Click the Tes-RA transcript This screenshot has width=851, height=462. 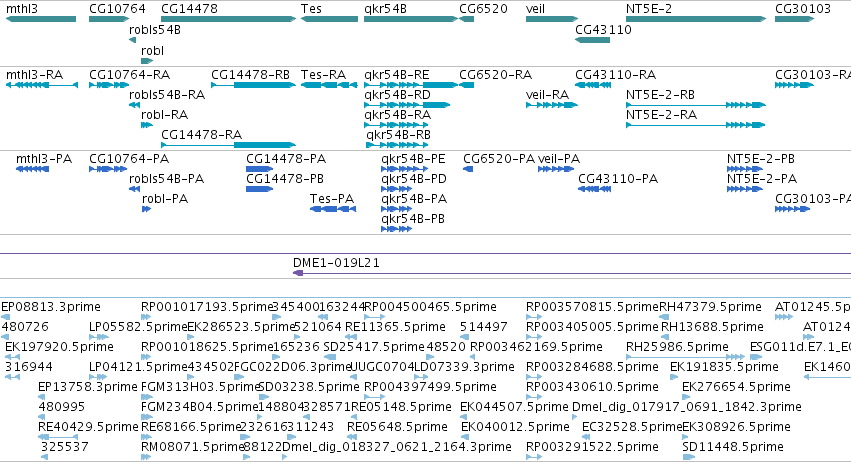(x=329, y=85)
